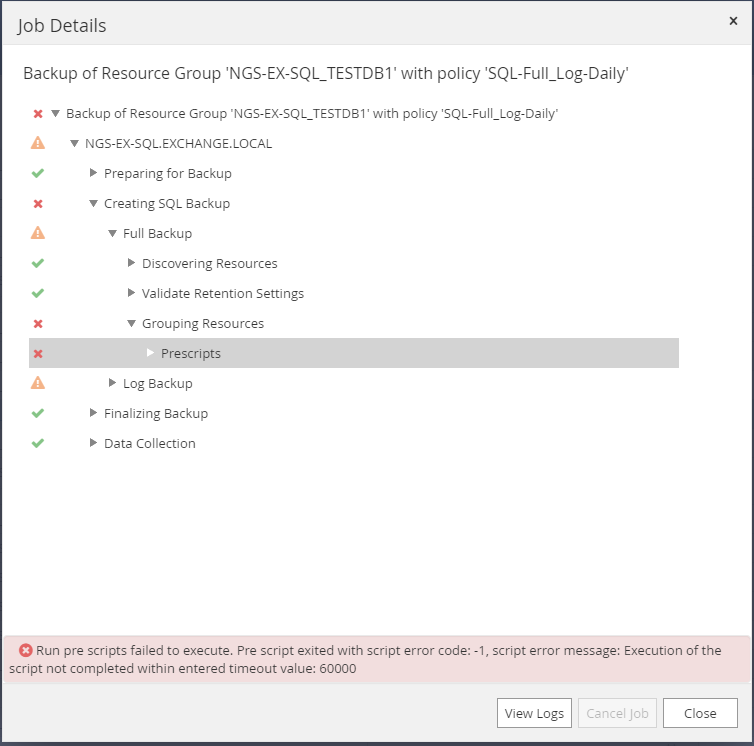Screen dimensions: 754x746
Task: Click green checkmark next to Data Collection
Action: [38, 444]
